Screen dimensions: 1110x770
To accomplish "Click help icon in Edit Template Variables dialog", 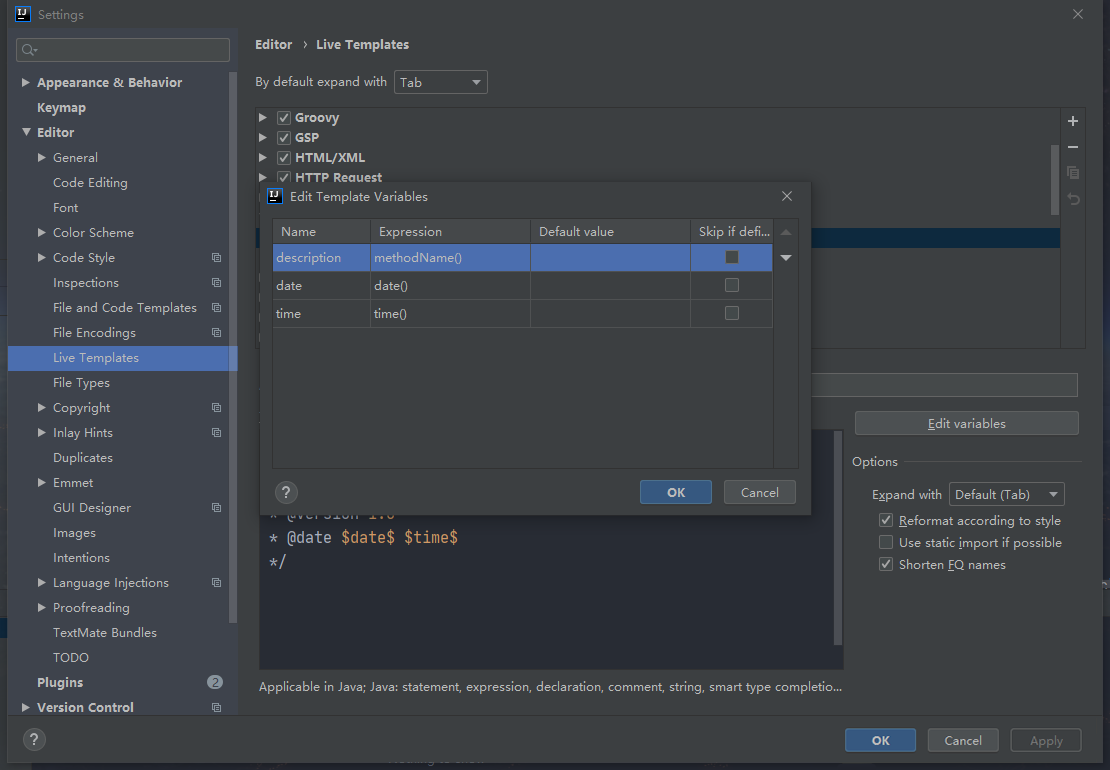I will (x=286, y=492).
